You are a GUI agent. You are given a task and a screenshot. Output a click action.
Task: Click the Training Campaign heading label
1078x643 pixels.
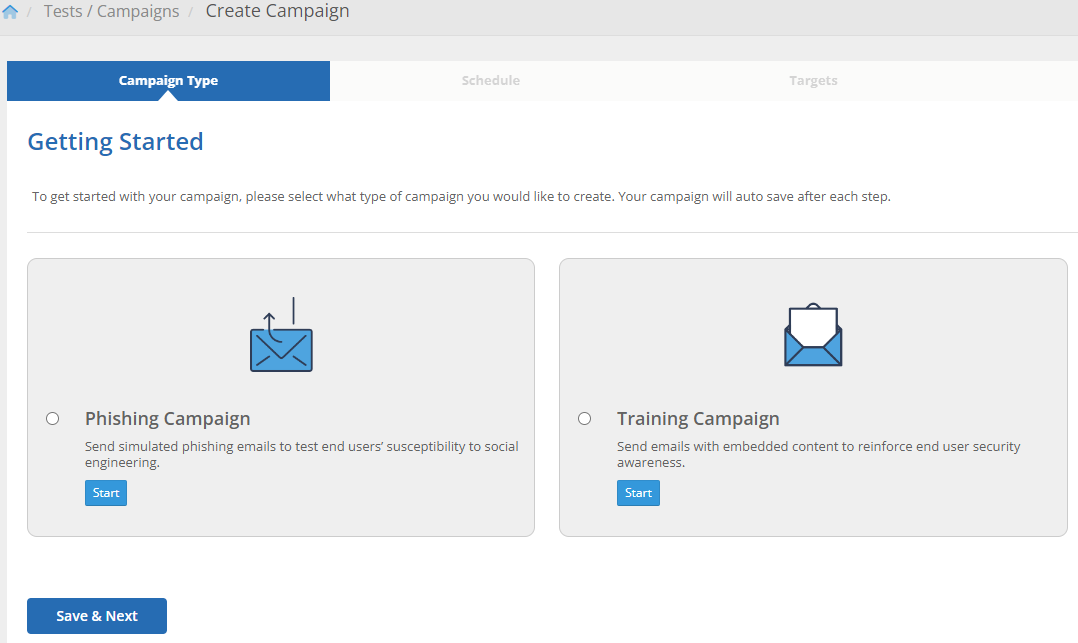click(x=698, y=419)
